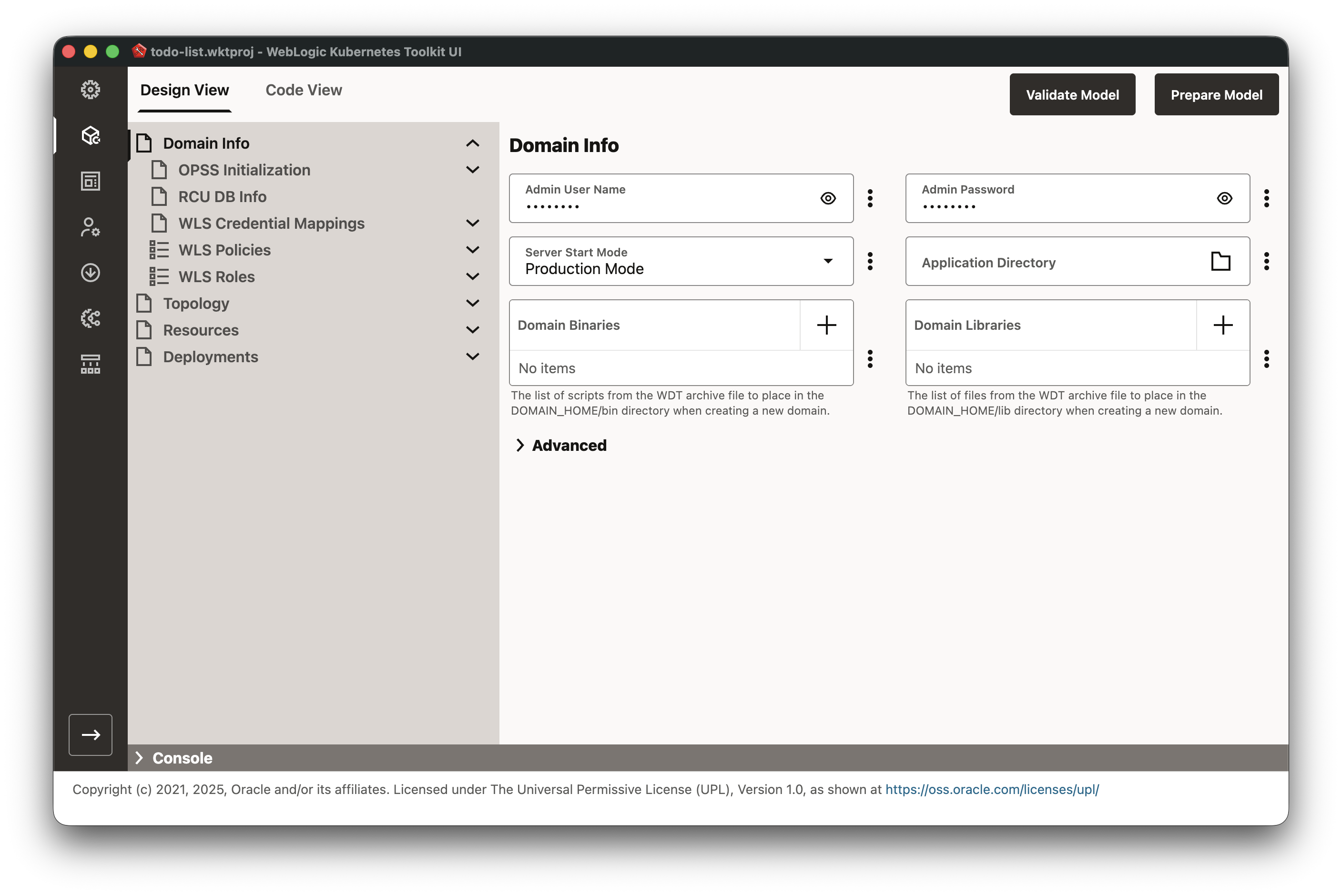
Task: Open the Image section from the sidebar
Action: tap(90, 181)
